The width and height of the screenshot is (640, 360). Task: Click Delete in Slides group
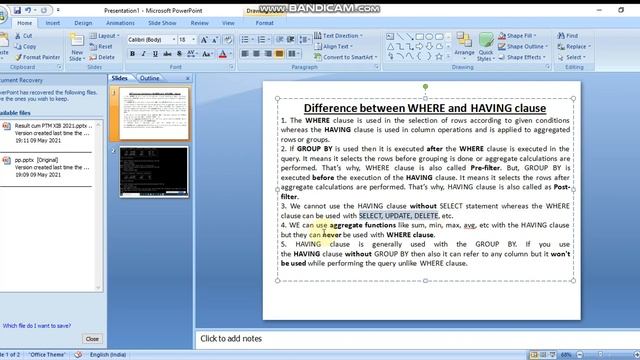pyautogui.click(x=102, y=57)
